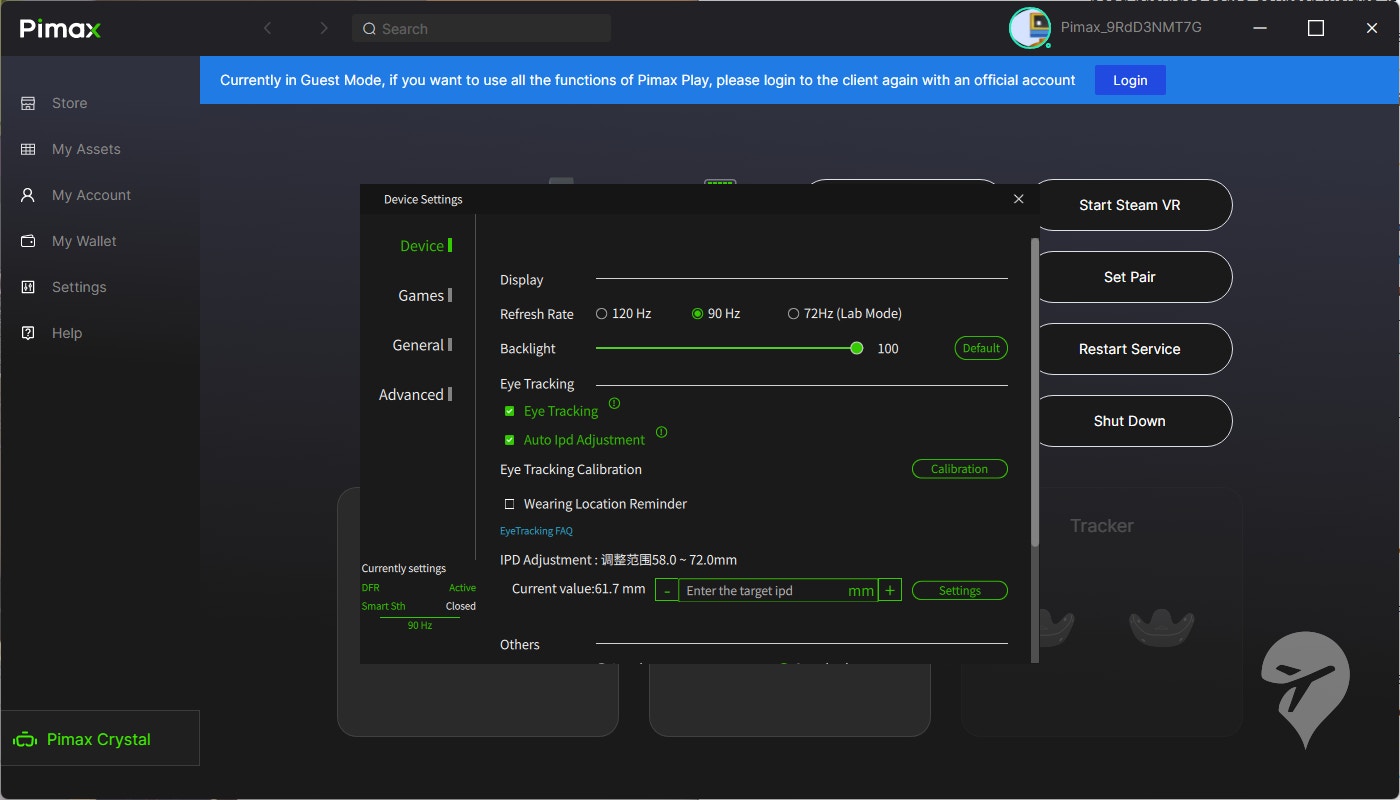Viewport: 1400px width, 800px height.
Task: Click the info icon beside Eye Tracking
Action: (x=614, y=404)
